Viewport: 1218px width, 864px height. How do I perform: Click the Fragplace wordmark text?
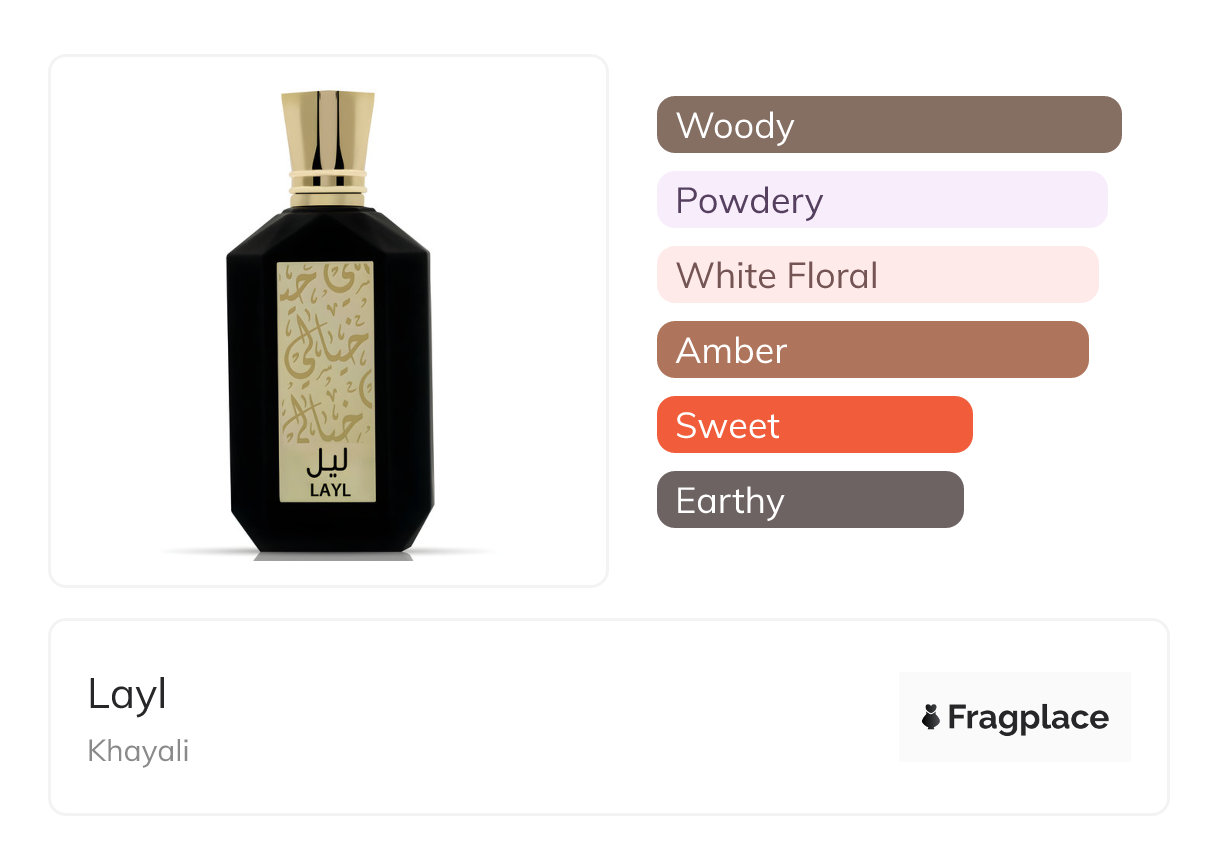click(1028, 717)
